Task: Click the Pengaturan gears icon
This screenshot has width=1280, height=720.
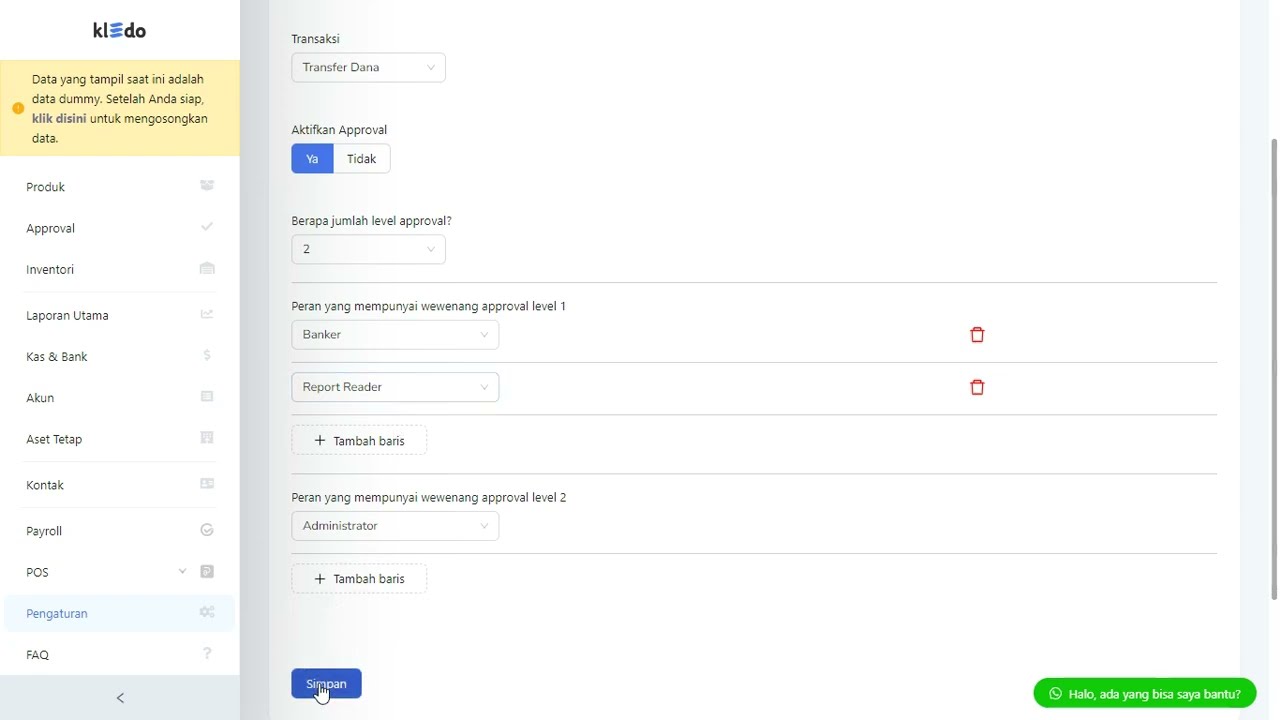Action: (x=207, y=612)
